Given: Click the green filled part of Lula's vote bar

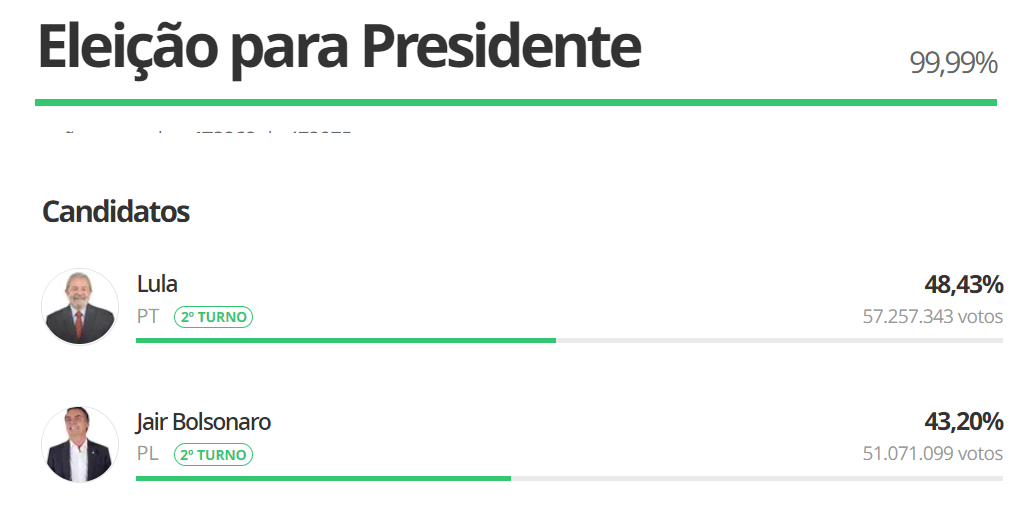Looking at the screenshot, I should [x=345, y=341].
